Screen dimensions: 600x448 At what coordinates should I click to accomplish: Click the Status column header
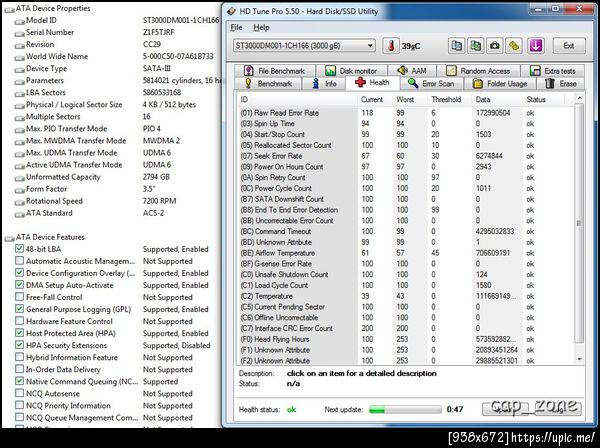click(543, 99)
